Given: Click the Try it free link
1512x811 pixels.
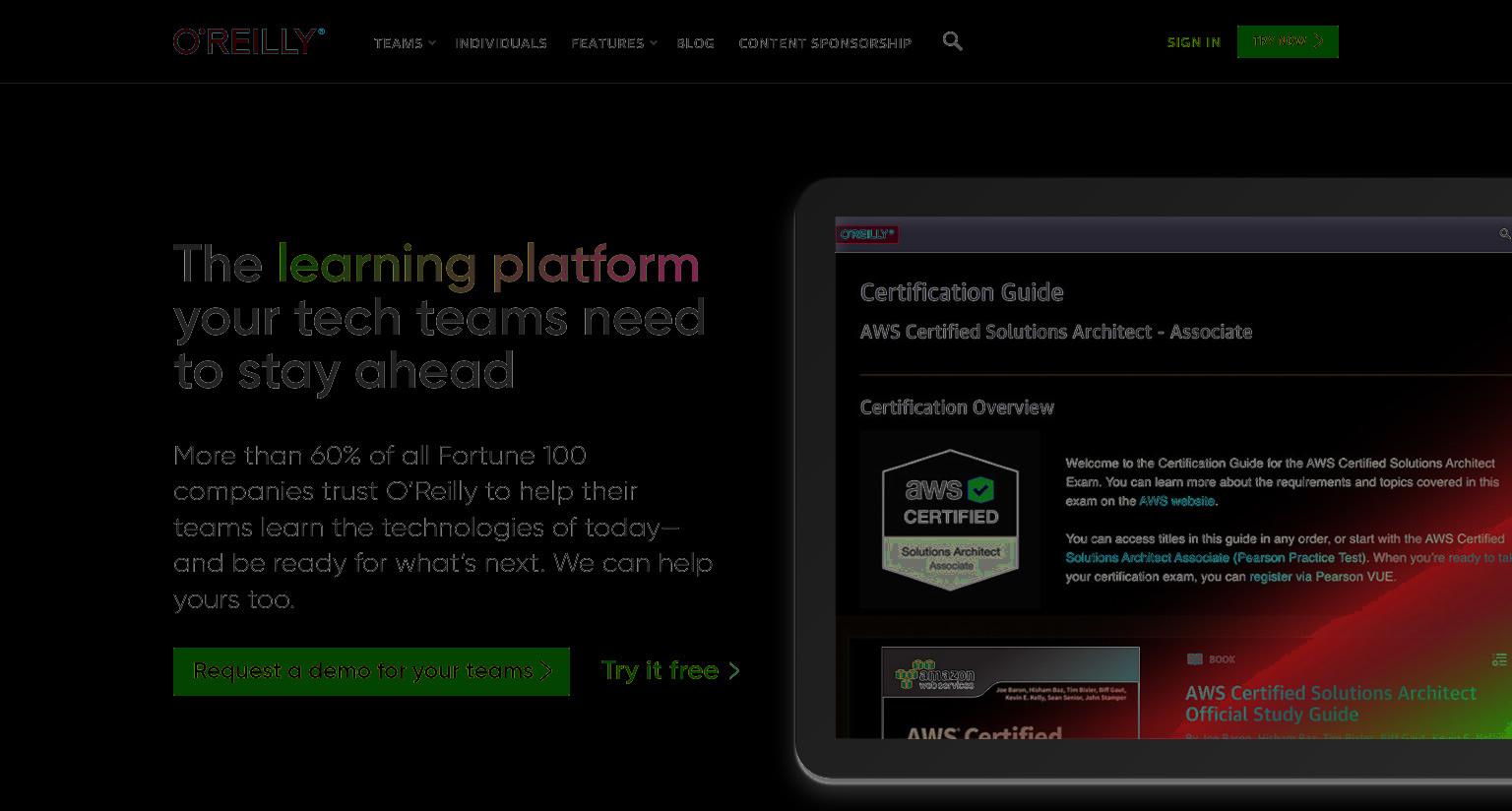Looking at the screenshot, I should click(670, 670).
